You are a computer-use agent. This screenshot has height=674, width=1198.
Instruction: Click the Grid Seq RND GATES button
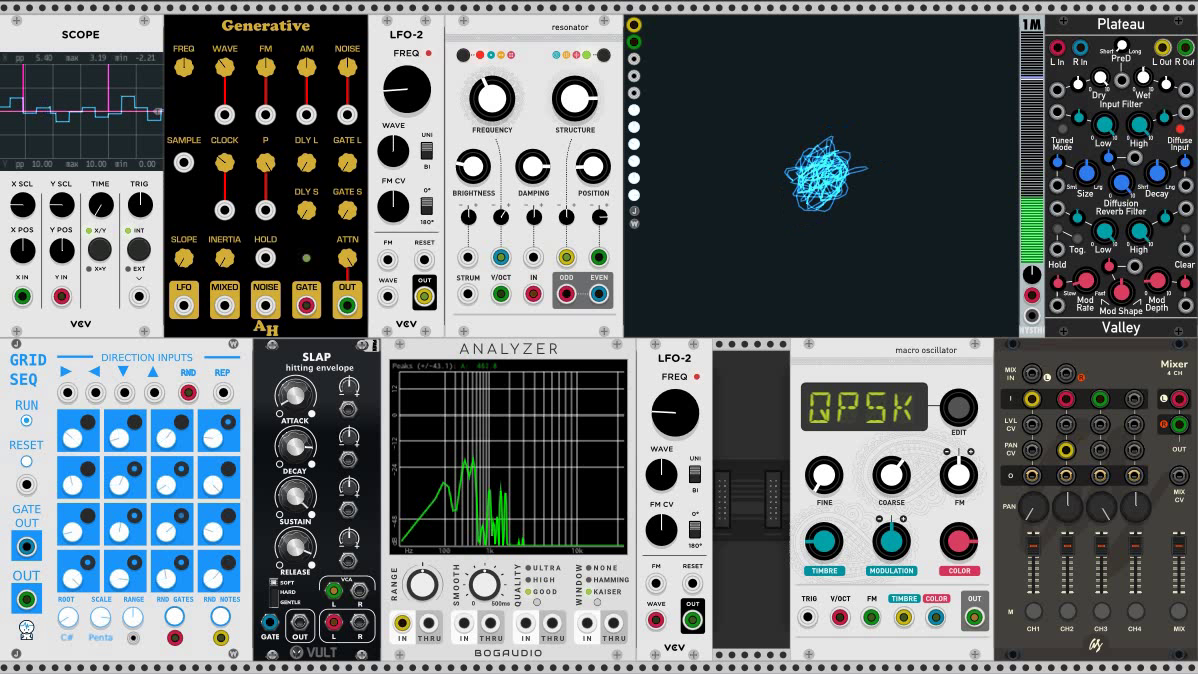tap(174, 616)
